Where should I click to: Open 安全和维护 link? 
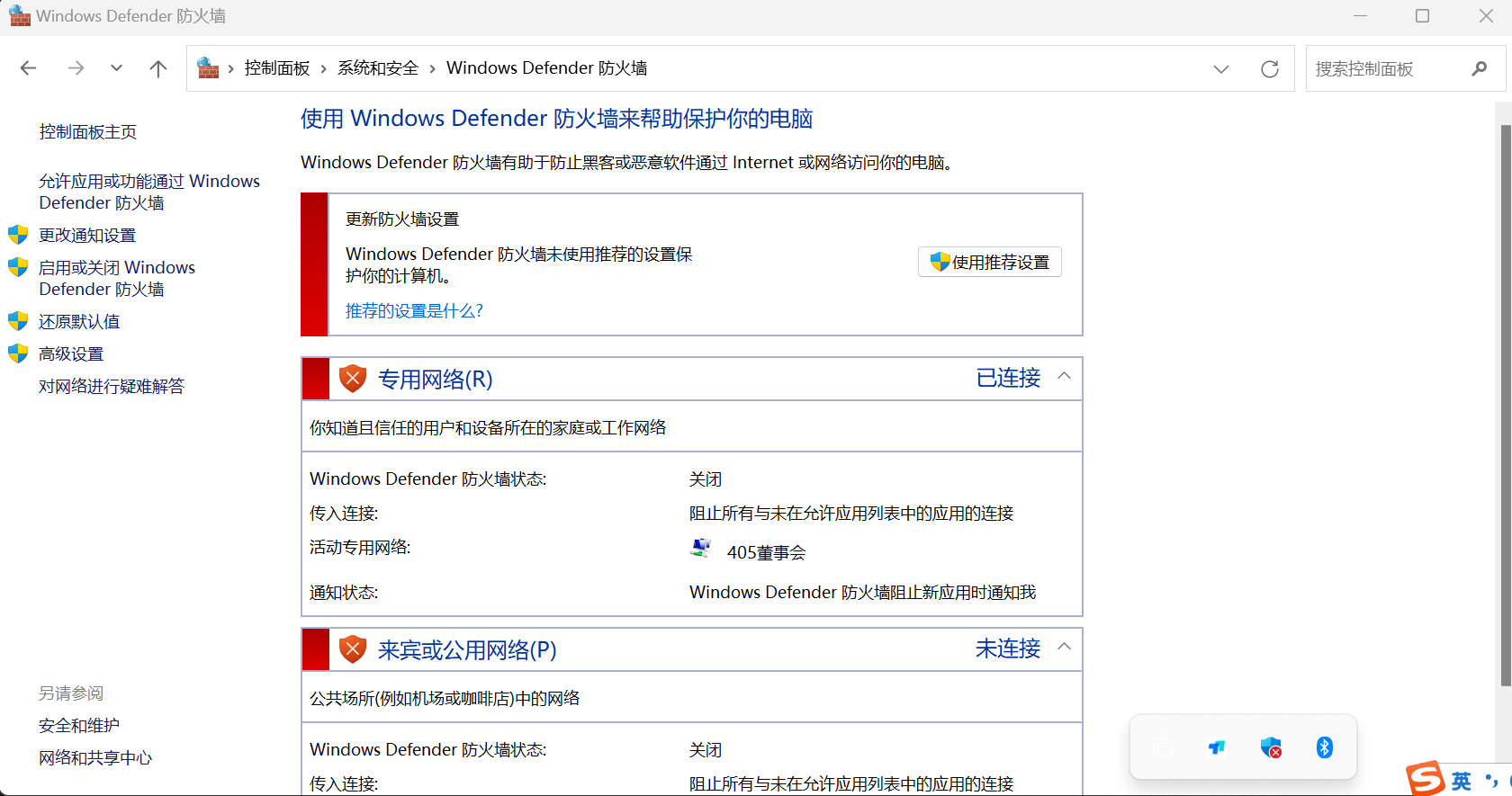pyautogui.click(x=79, y=726)
